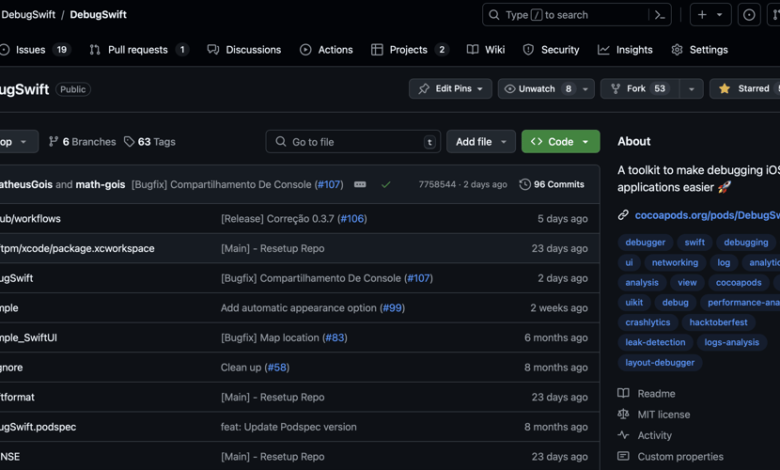The height and width of the screenshot is (470, 780).
Task: Click the leak-detection topic tag
Action: click(655, 343)
